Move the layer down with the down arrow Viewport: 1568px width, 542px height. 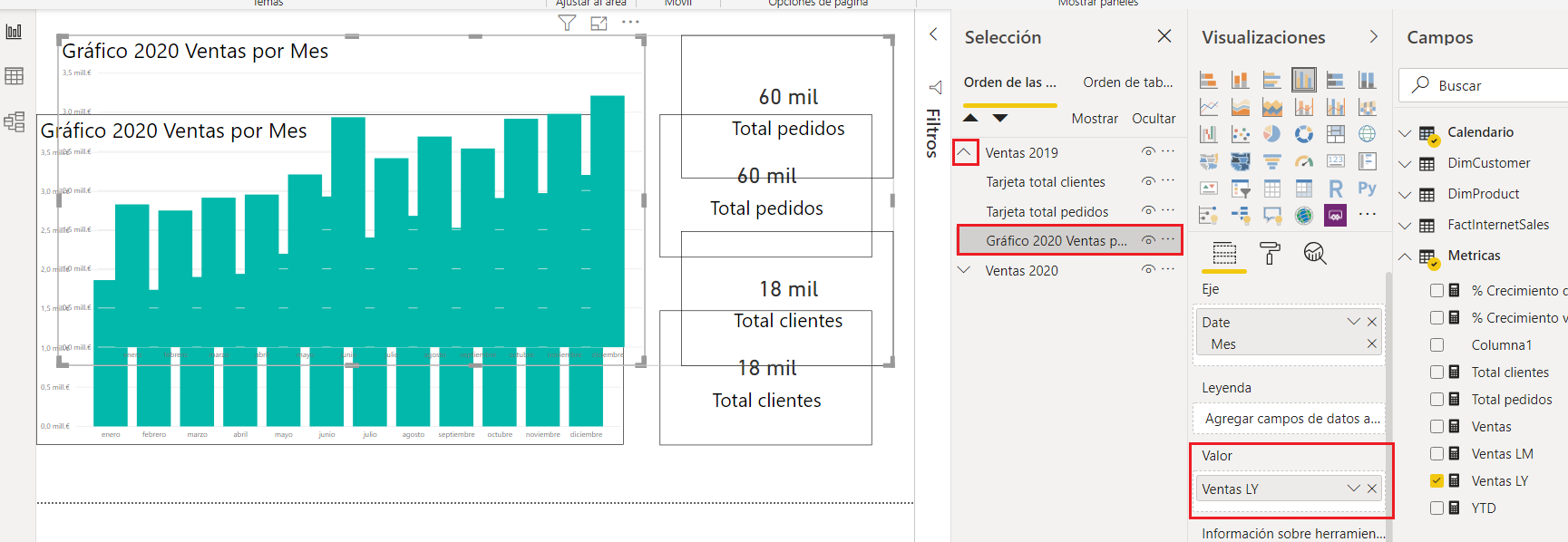999,118
